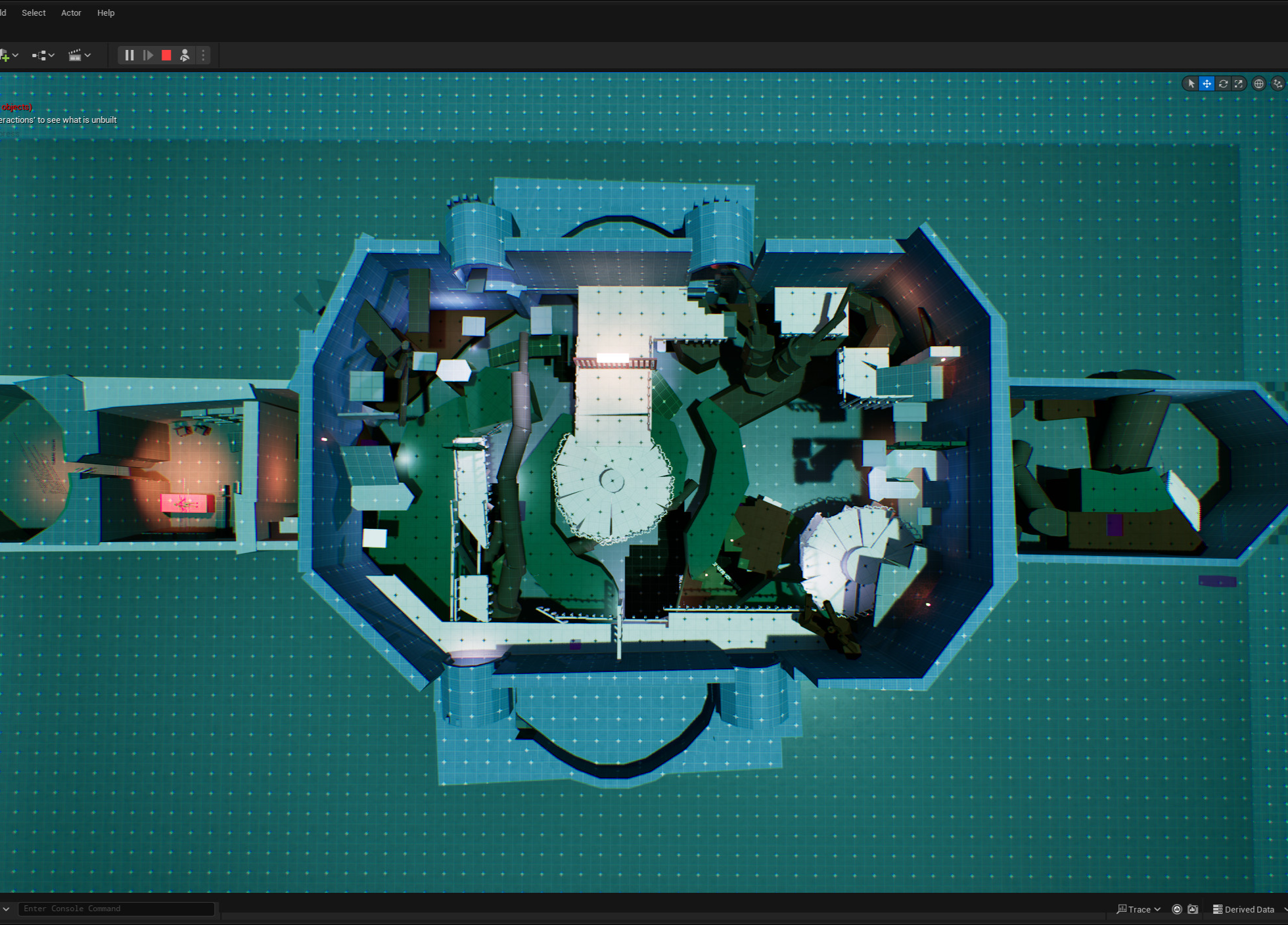Open the add content dropdown
Screen dimensions: 1288x925
click(x=8, y=55)
